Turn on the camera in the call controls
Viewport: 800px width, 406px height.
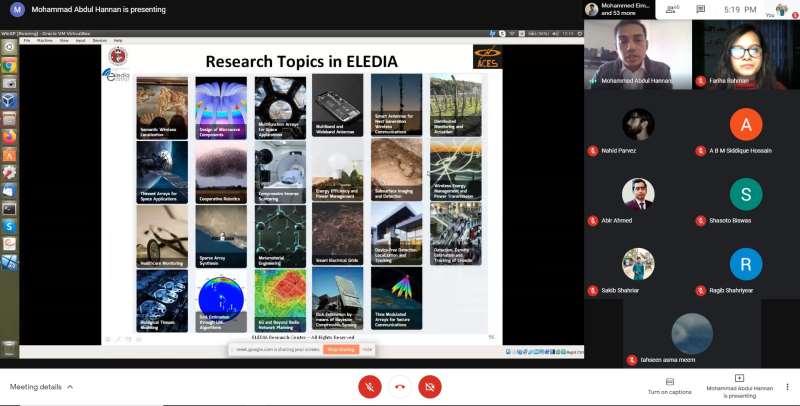pyautogui.click(x=430, y=386)
